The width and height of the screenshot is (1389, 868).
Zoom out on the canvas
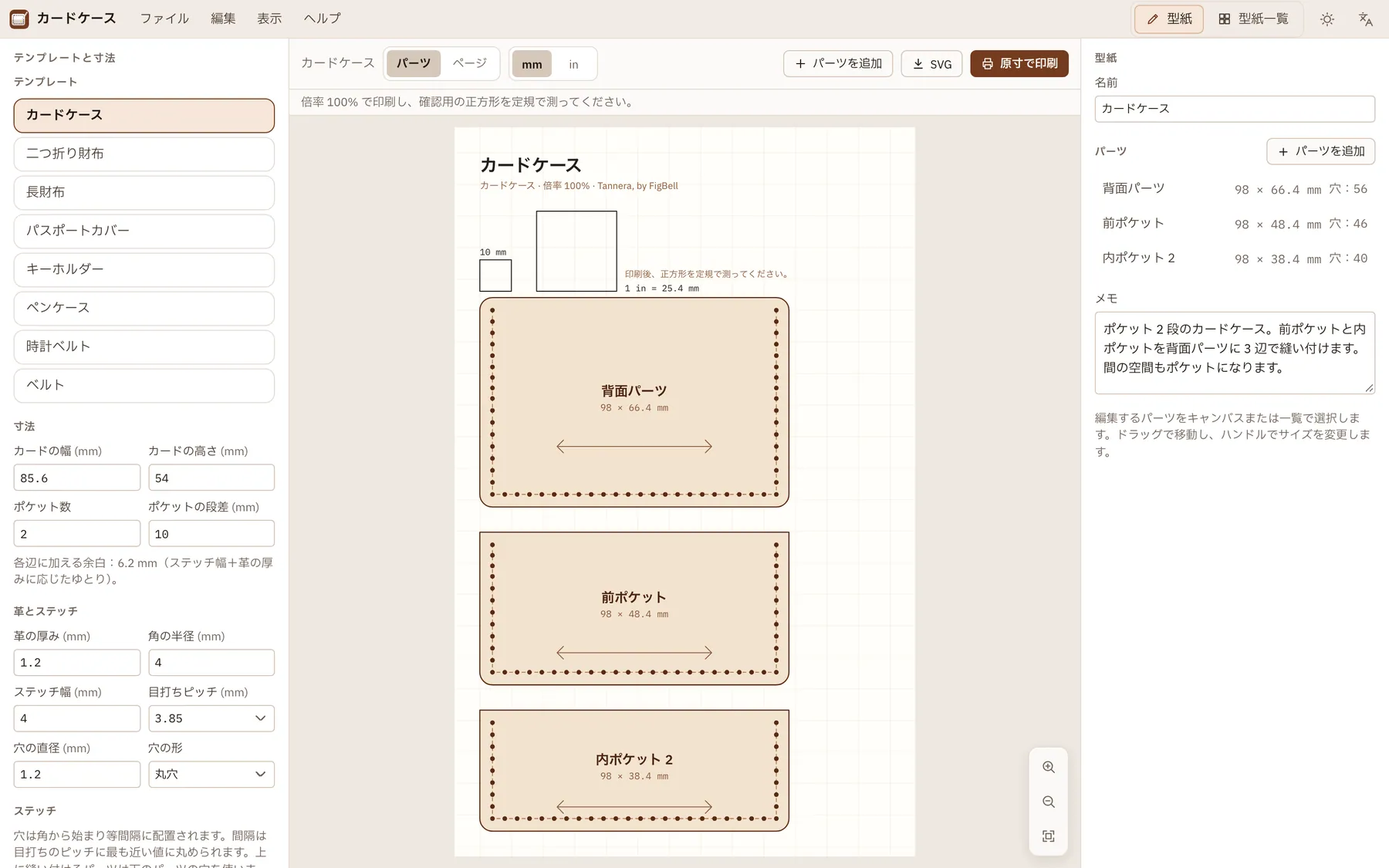(1048, 802)
